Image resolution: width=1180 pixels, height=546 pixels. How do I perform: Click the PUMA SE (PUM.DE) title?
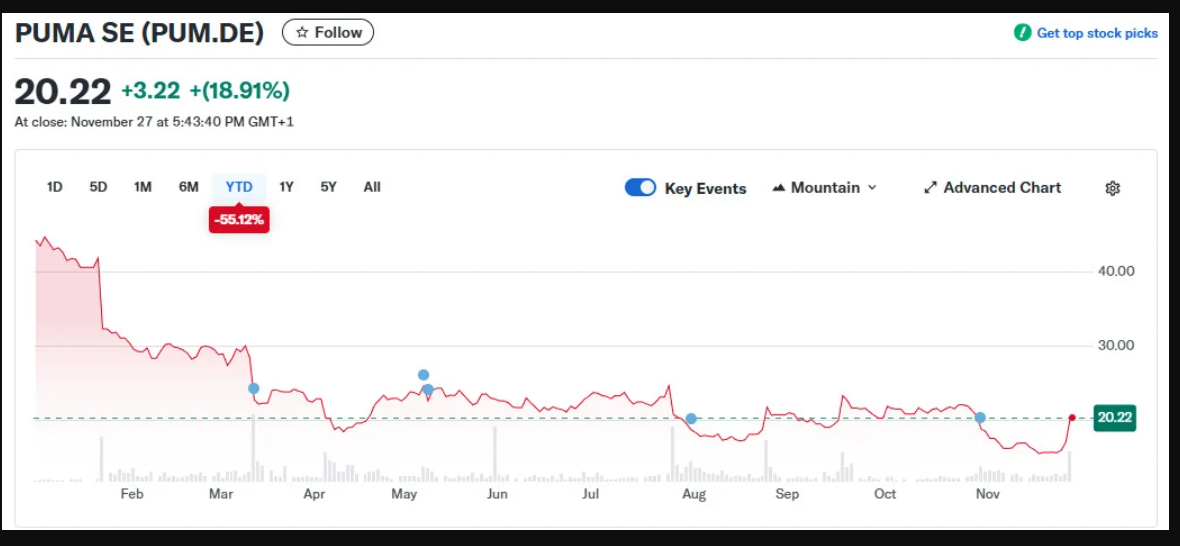tap(139, 33)
